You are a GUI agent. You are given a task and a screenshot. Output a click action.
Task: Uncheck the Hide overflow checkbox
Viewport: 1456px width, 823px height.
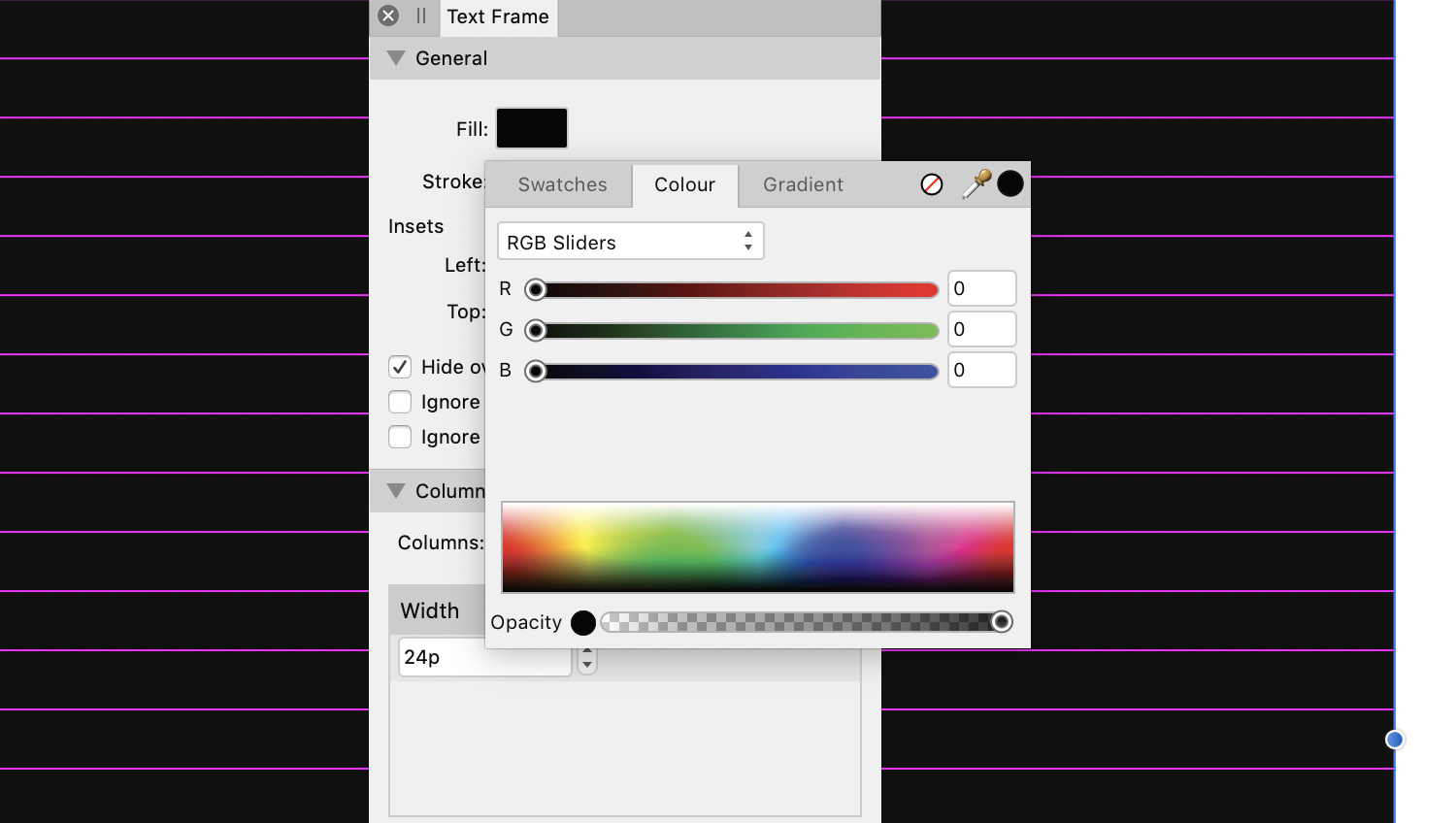pyautogui.click(x=400, y=367)
